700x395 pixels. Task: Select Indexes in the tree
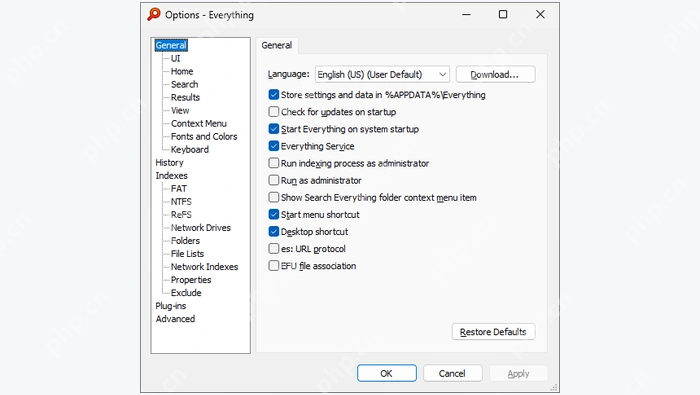coord(171,175)
